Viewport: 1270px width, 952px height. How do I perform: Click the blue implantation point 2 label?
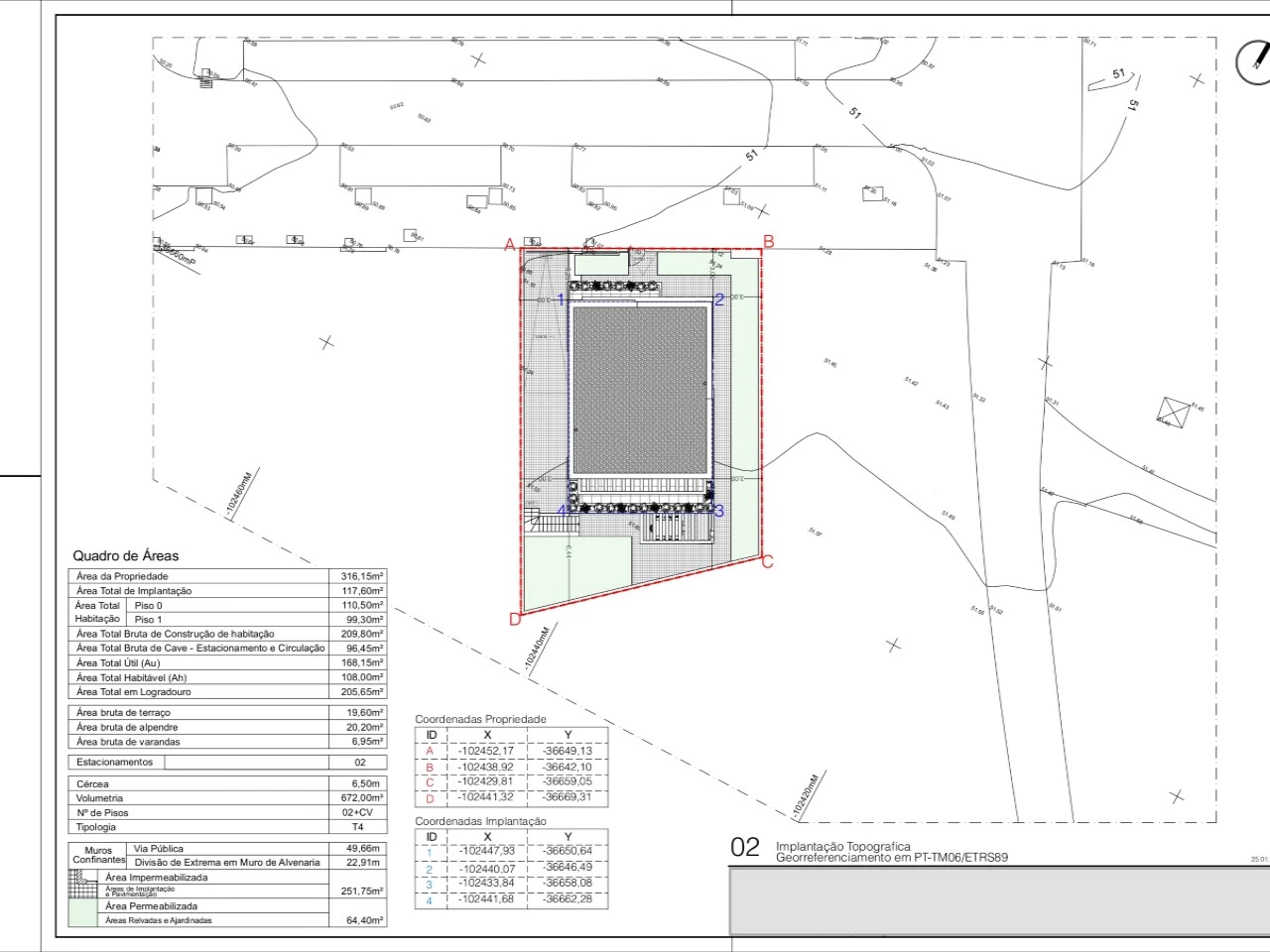coord(720,299)
